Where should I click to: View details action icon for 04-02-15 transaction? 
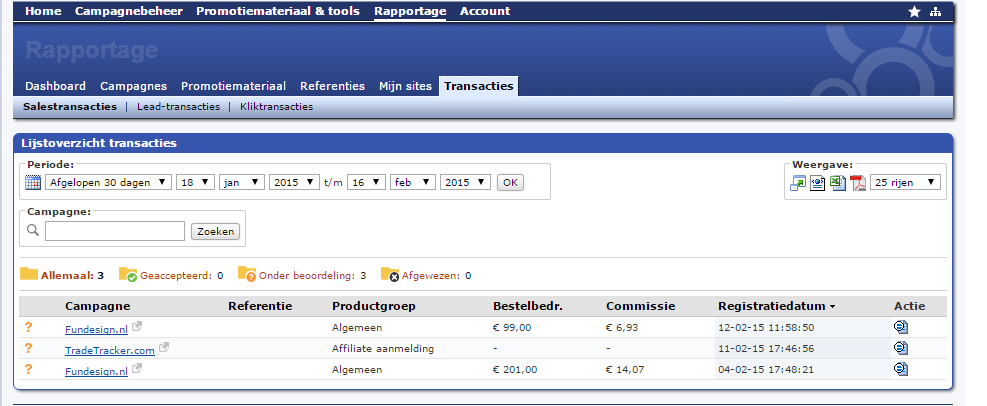[x=901, y=369]
